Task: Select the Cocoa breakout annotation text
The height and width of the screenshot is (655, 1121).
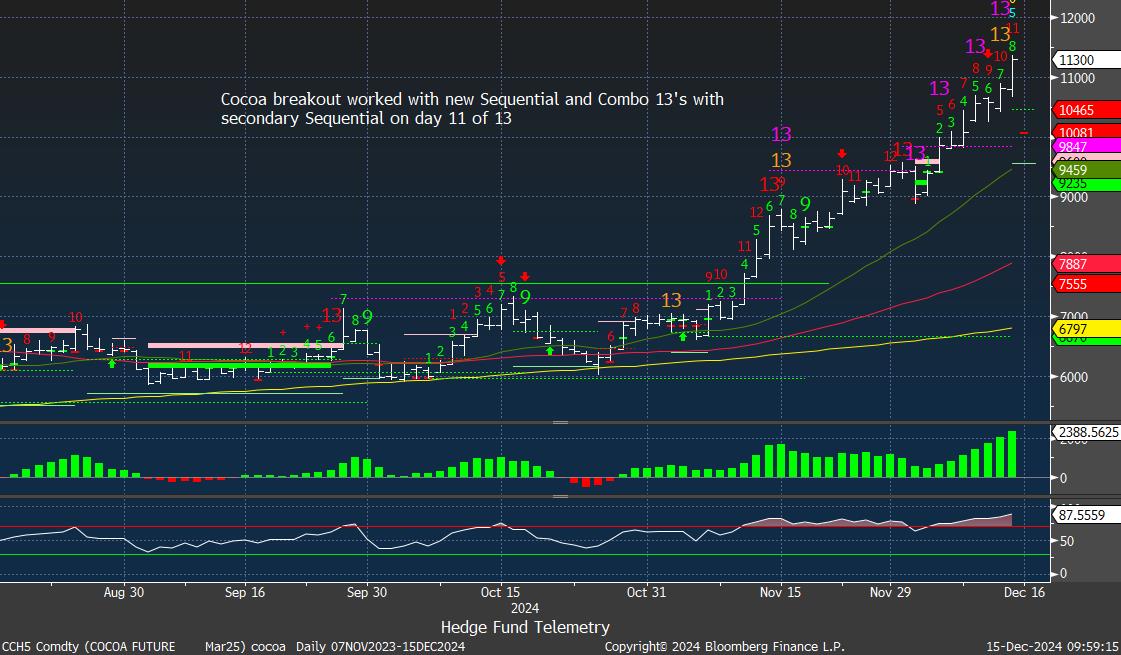Action: point(471,109)
